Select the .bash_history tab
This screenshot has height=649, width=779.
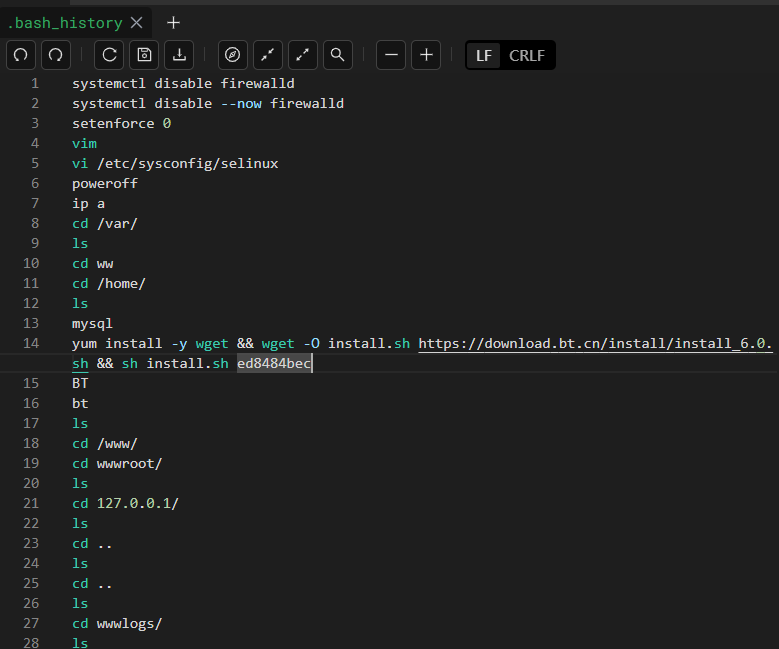point(65,23)
